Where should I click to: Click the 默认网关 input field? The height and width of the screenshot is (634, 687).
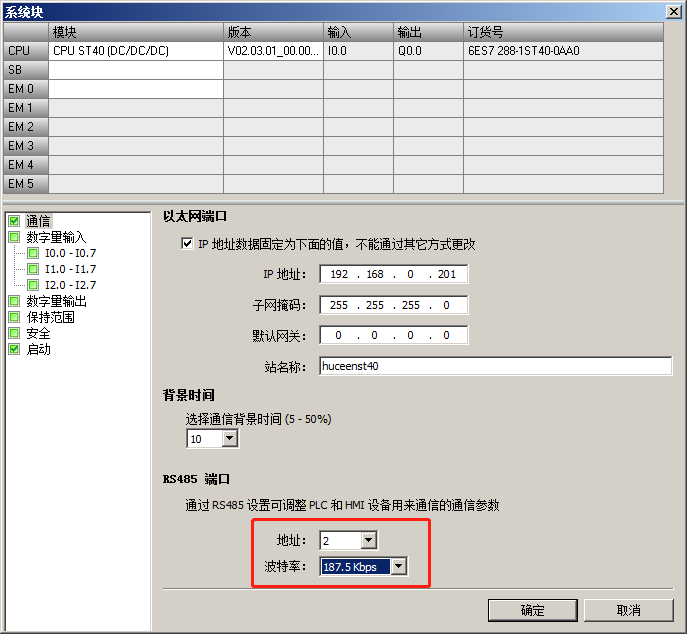click(x=393, y=335)
